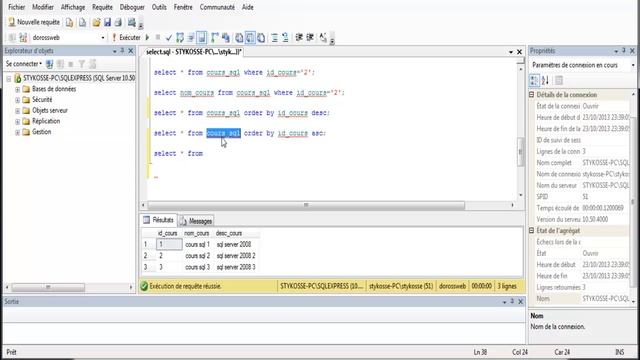Image resolution: width=640 pixels, height=360 pixels.
Task: Open the active files list arrow
Action: (511, 52)
